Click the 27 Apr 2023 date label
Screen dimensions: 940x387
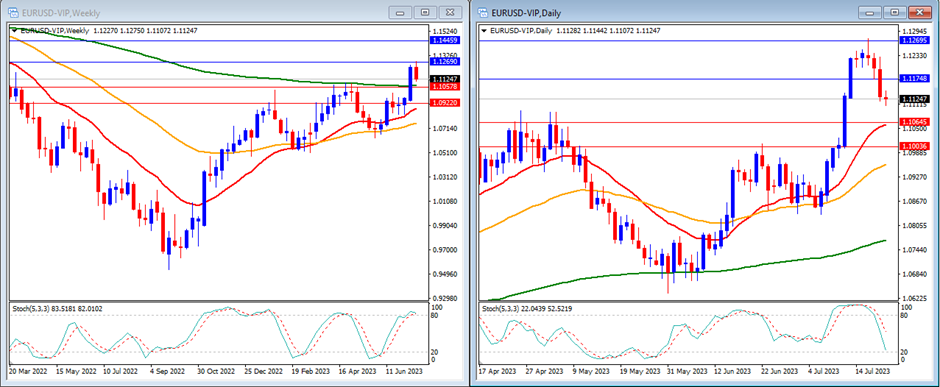point(545,371)
